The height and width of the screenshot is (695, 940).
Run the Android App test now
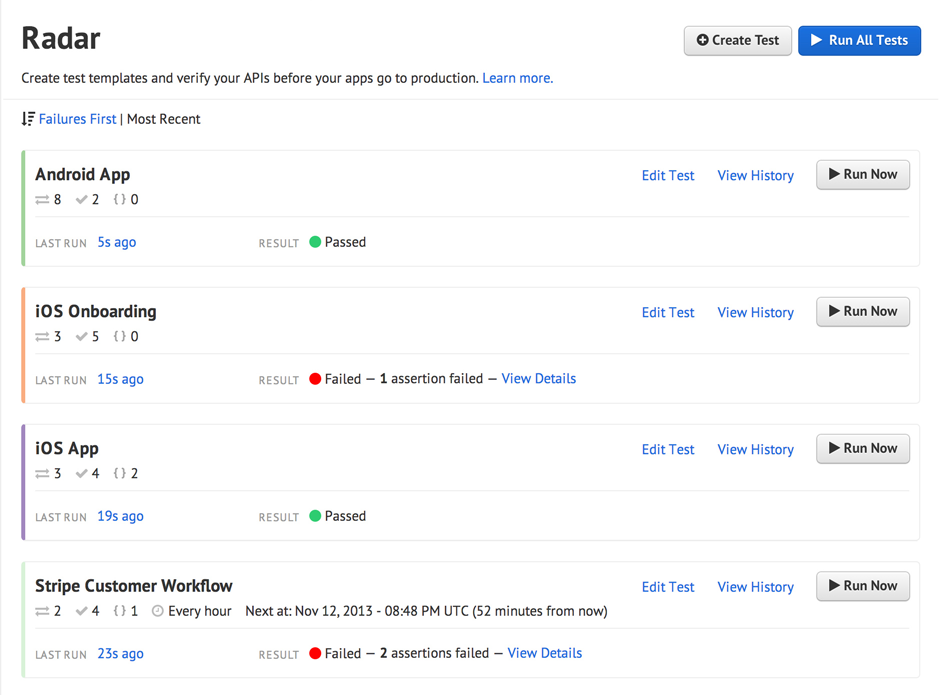[x=863, y=174]
